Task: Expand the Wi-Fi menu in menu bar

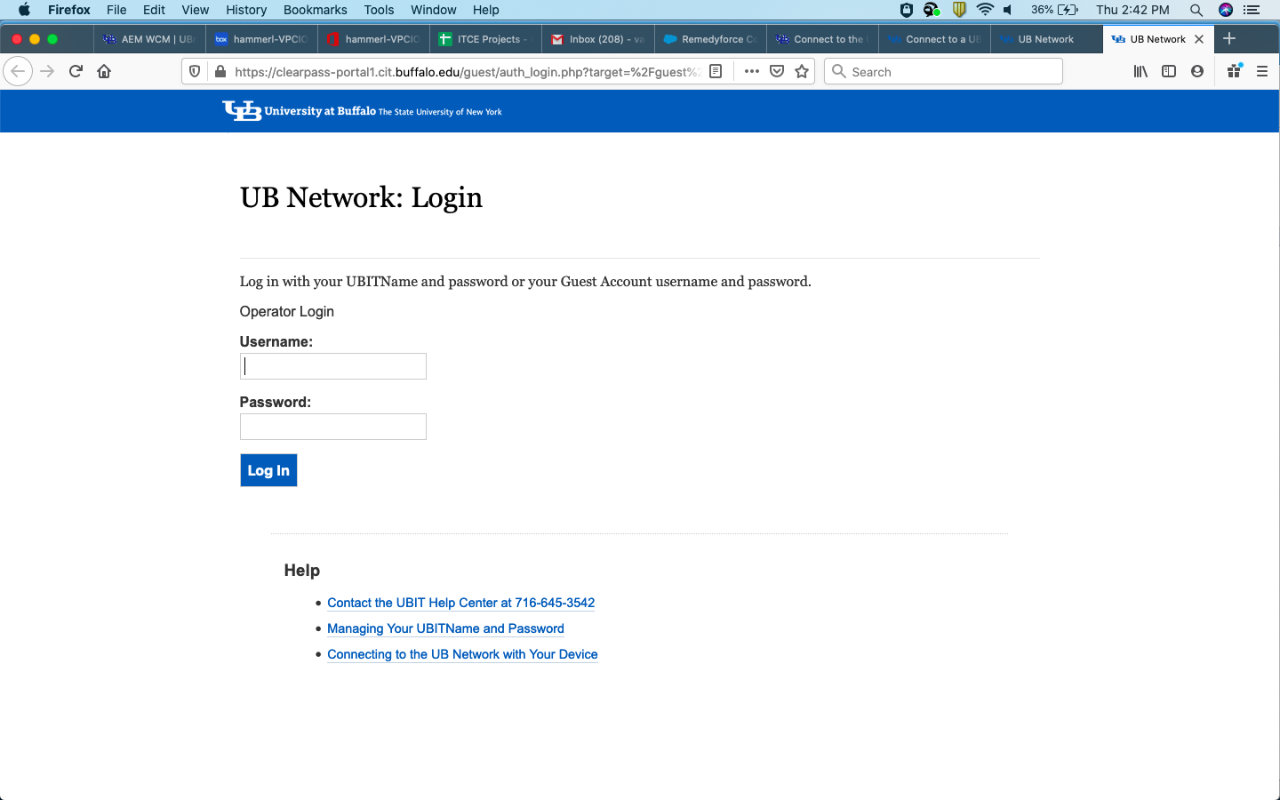Action: coord(986,10)
